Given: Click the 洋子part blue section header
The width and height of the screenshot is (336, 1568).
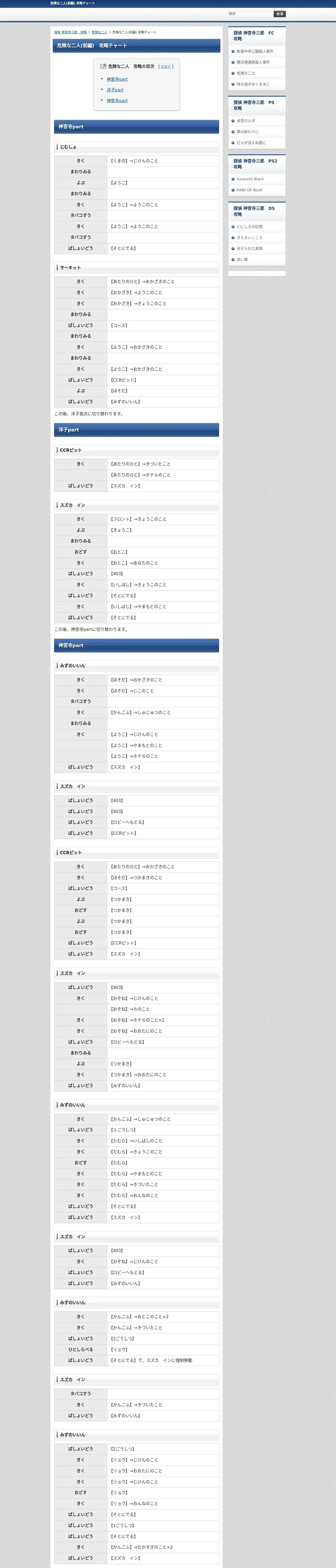Looking at the screenshot, I should click(x=137, y=430).
